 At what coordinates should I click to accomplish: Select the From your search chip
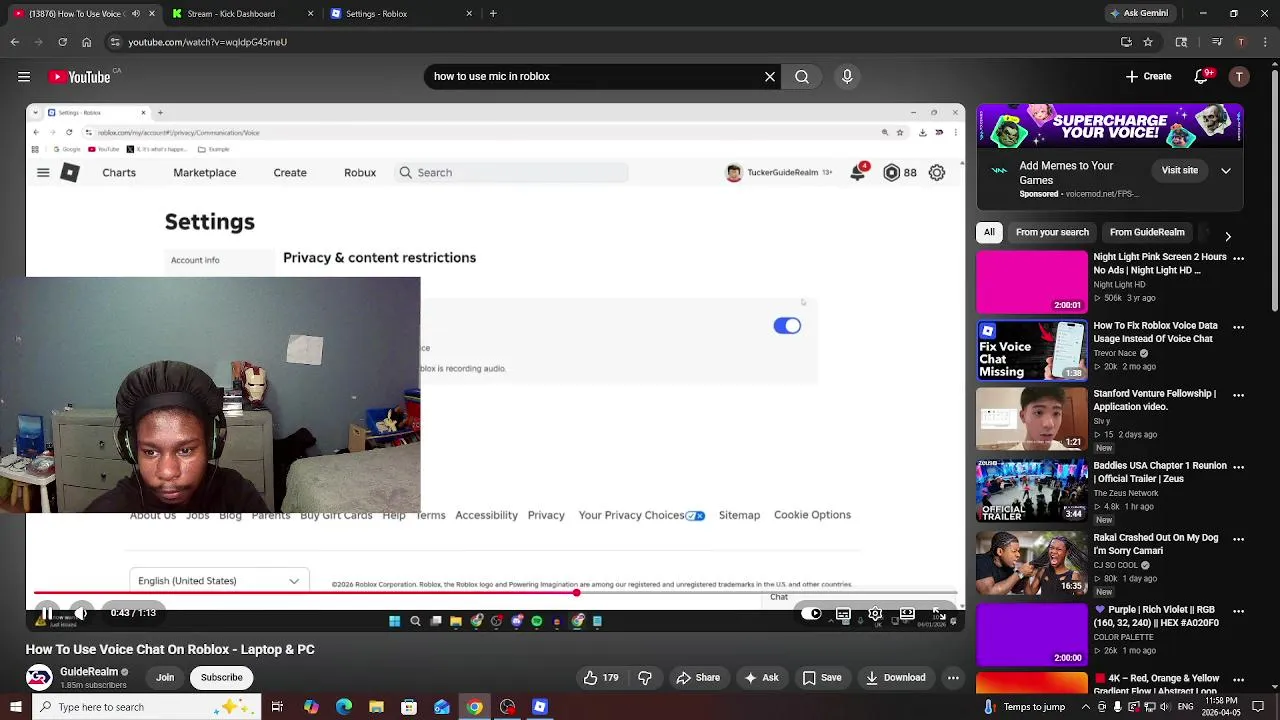pos(1052,232)
